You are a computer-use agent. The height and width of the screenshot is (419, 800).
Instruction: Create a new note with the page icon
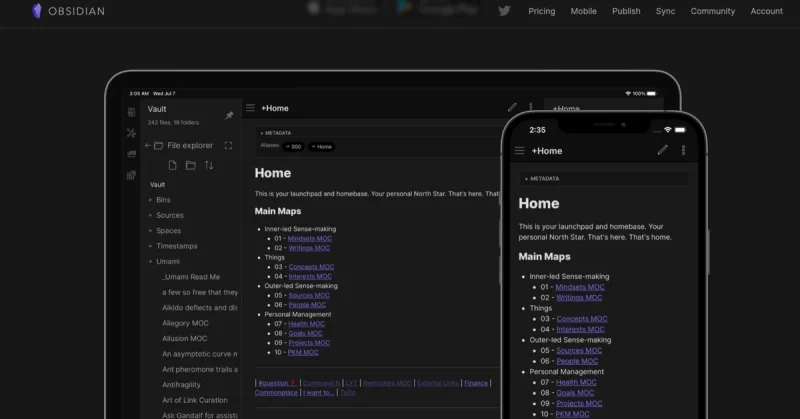[x=172, y=165]
